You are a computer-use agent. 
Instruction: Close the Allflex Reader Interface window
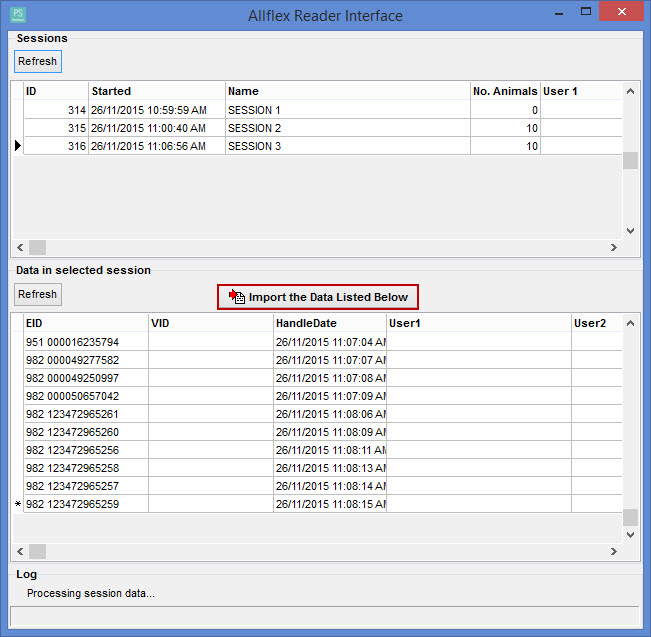point(622,12)
